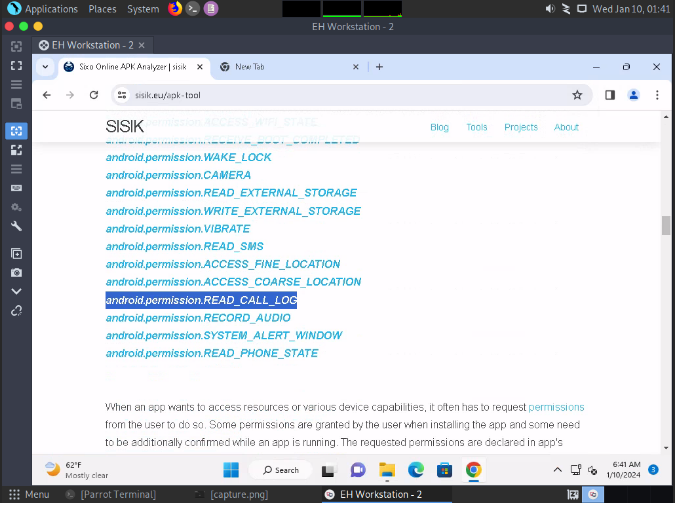Click the Chrome reload page button

click(x=94, y=95)
